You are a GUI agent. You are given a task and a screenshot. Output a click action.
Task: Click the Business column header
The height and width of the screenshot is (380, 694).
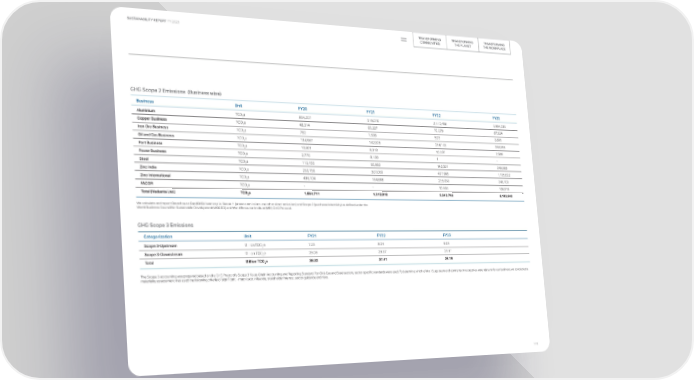(x=145, y=101)
